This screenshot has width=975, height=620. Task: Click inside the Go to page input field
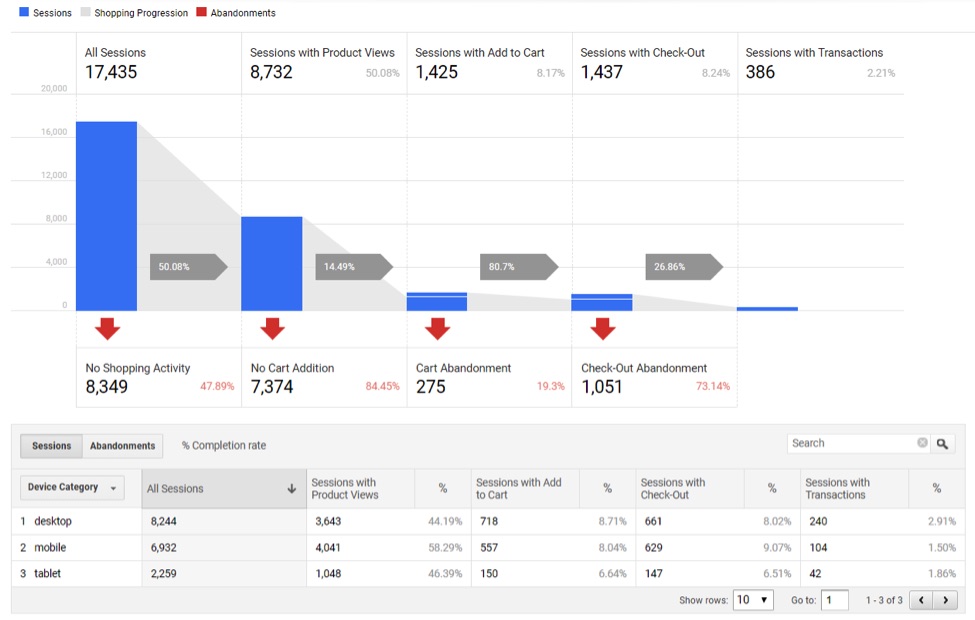click(x=837, y=599)
